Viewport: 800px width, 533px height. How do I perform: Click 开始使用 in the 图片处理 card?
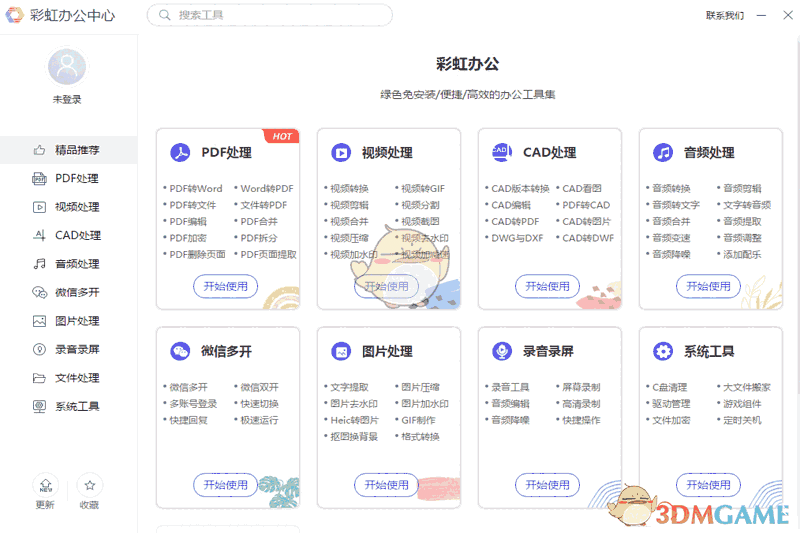point(386,485)
